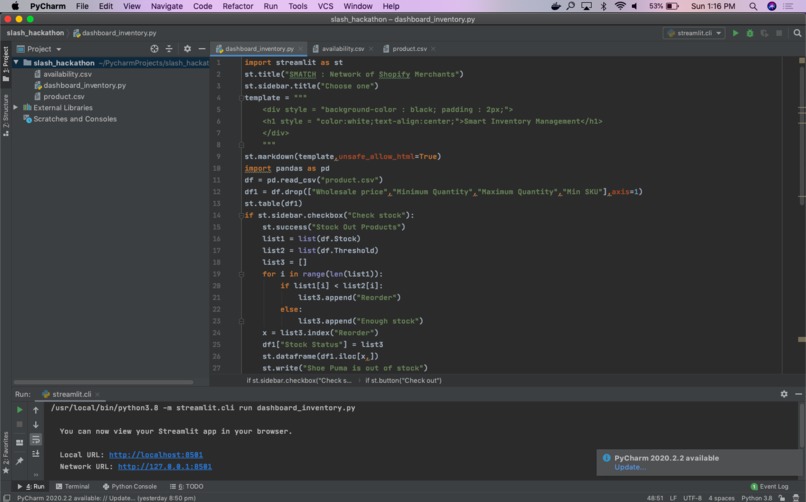Open the Python Console tool window
Viewport: 806px width, 502px height.
(x=130, y=487)
